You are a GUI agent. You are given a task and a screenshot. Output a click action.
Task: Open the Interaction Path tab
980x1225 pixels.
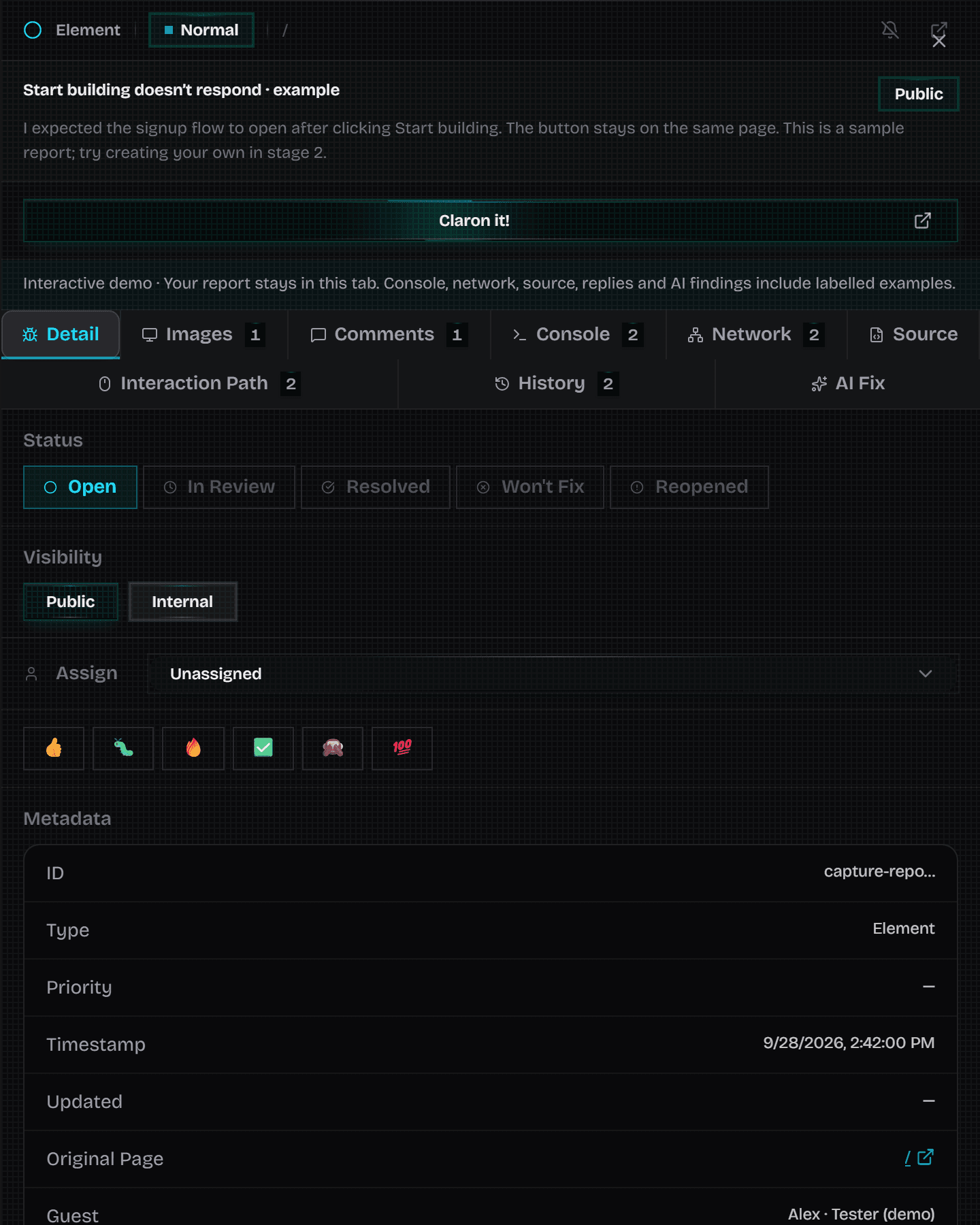[x=199, y=384]
